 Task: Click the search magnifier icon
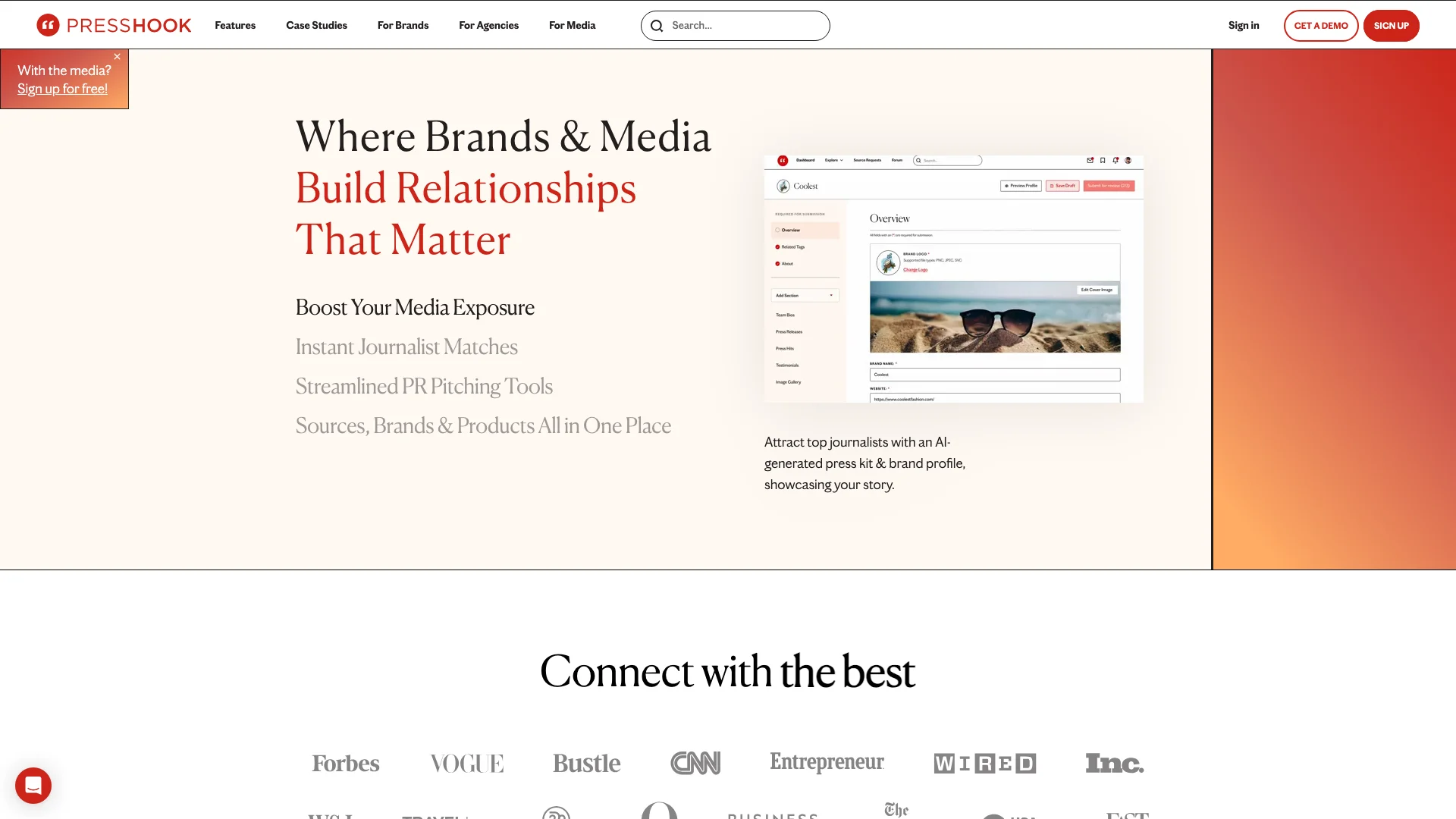pyautogui.click(x=657, y=26)
